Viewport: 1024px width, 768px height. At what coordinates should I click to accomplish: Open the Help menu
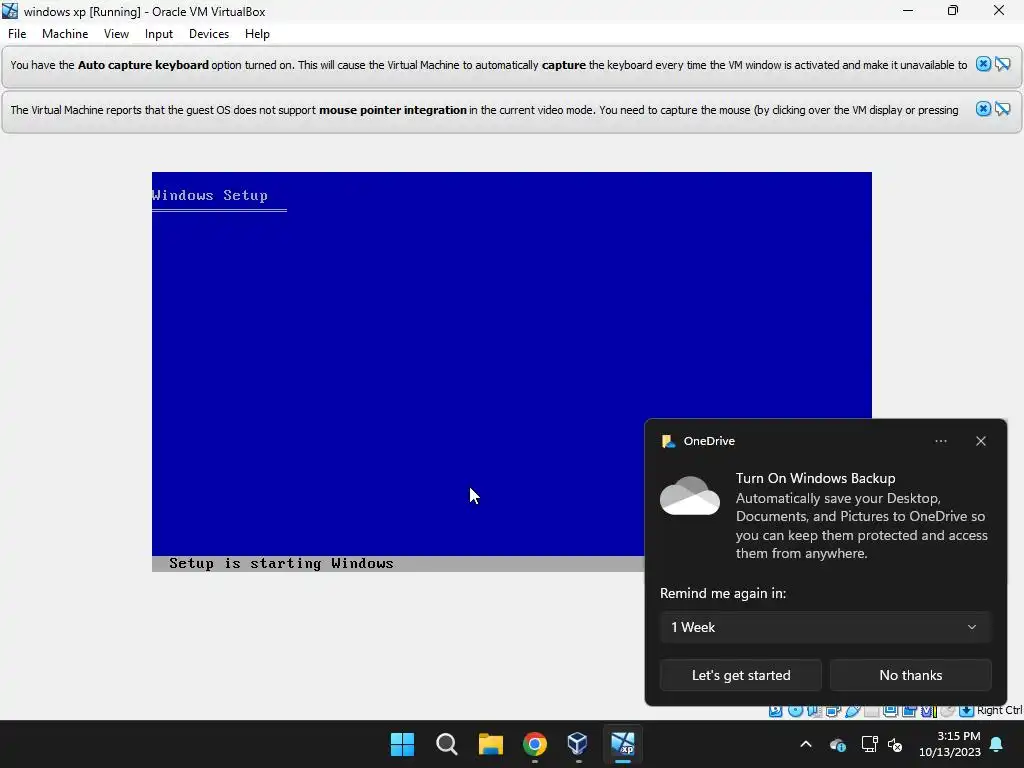click(x=257, y=34)
